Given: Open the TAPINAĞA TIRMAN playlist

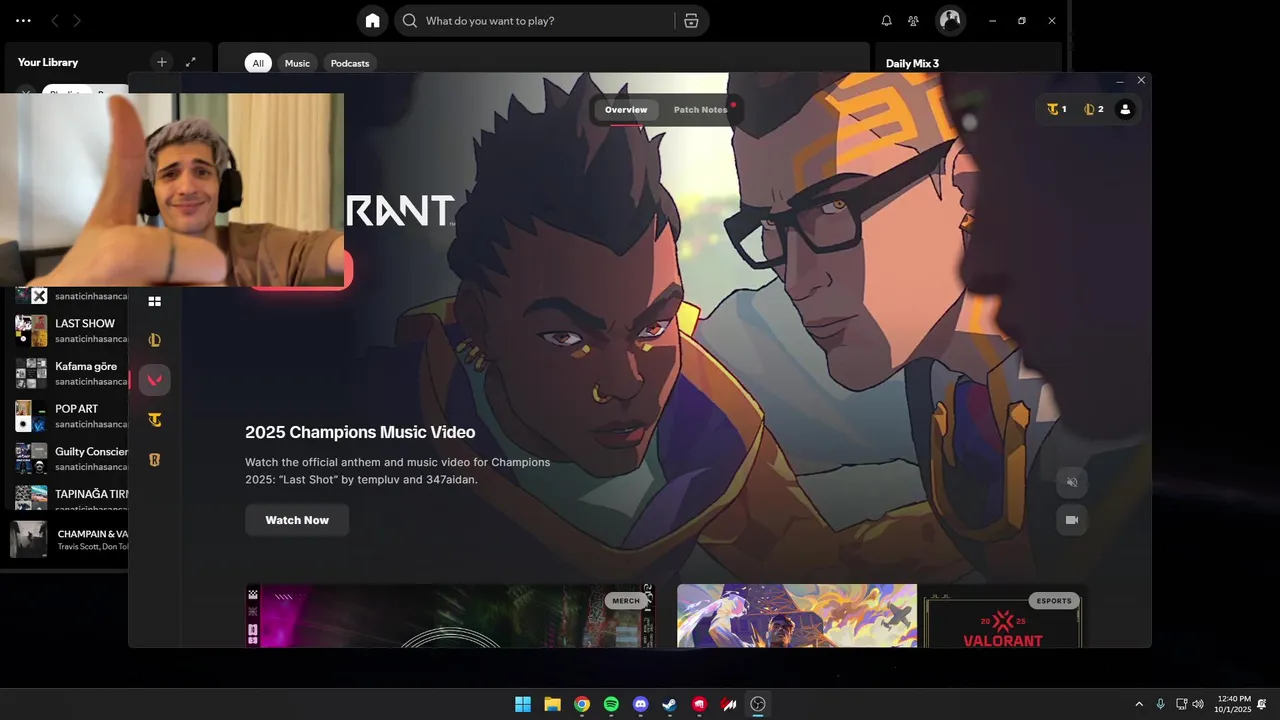Looking at the screenshot, I should [x=71, y=497].
